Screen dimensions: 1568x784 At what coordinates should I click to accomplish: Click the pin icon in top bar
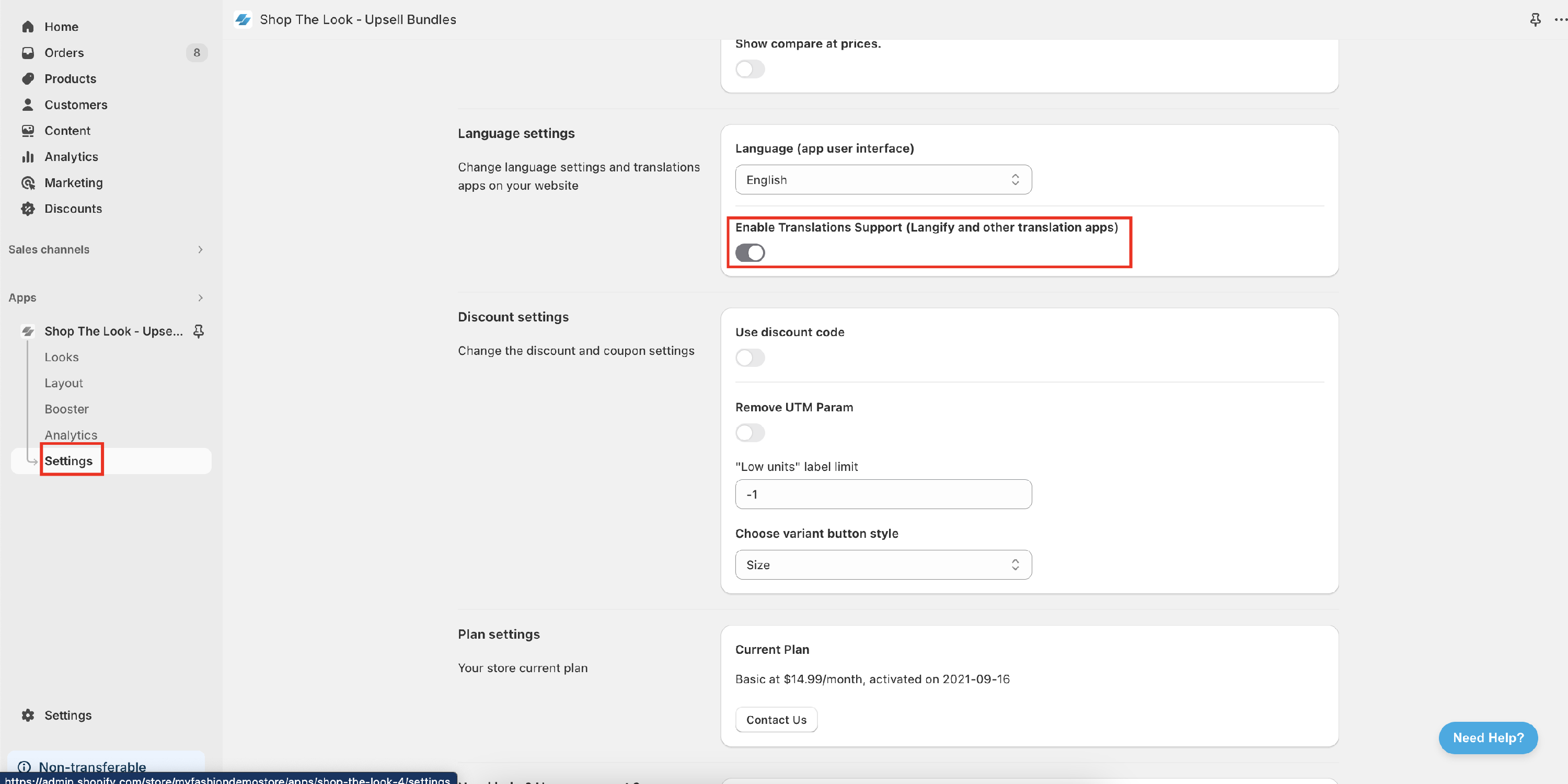pos(1535,19)
